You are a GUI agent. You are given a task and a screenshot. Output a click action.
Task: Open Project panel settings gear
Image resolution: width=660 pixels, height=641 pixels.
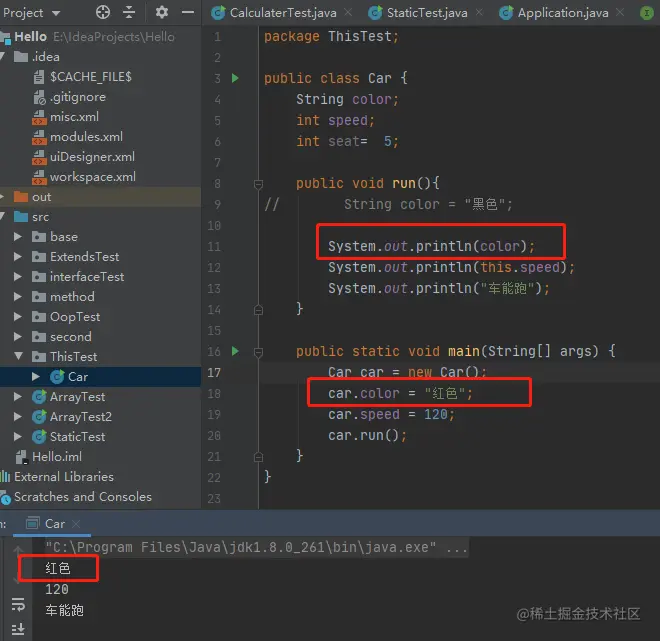pos(162,12)
